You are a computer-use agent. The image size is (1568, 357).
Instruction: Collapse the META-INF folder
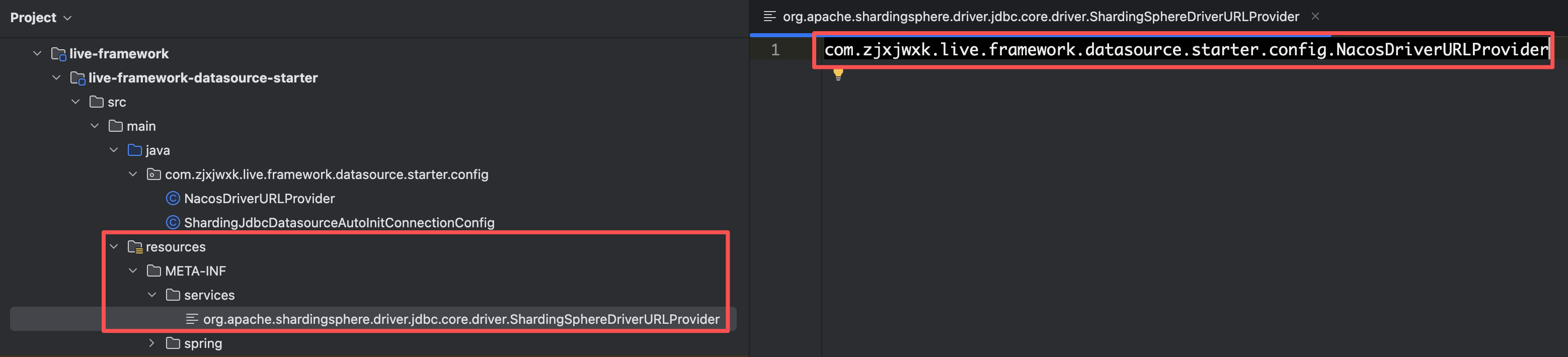point(133,271)
